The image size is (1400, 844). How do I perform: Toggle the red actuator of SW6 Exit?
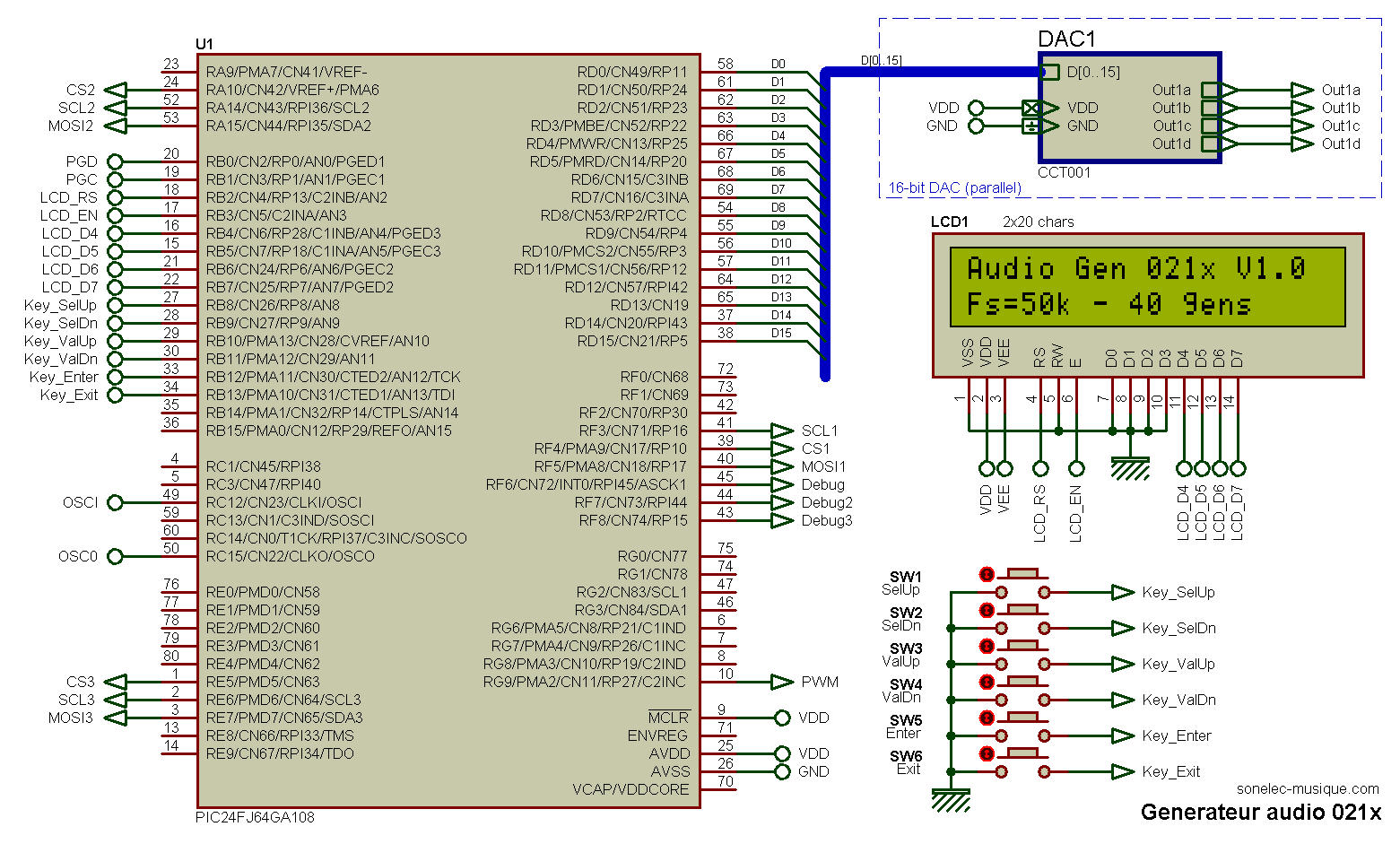[987, 753]
